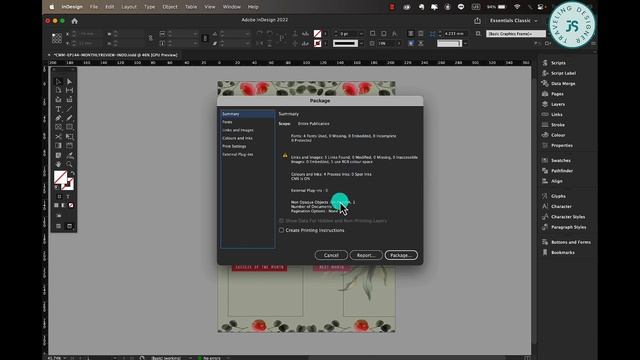The height and width of the screenshot is (360, 640).
Task: Open Essentials Classic workspace dropdown
Action: [x=514, y=20]
